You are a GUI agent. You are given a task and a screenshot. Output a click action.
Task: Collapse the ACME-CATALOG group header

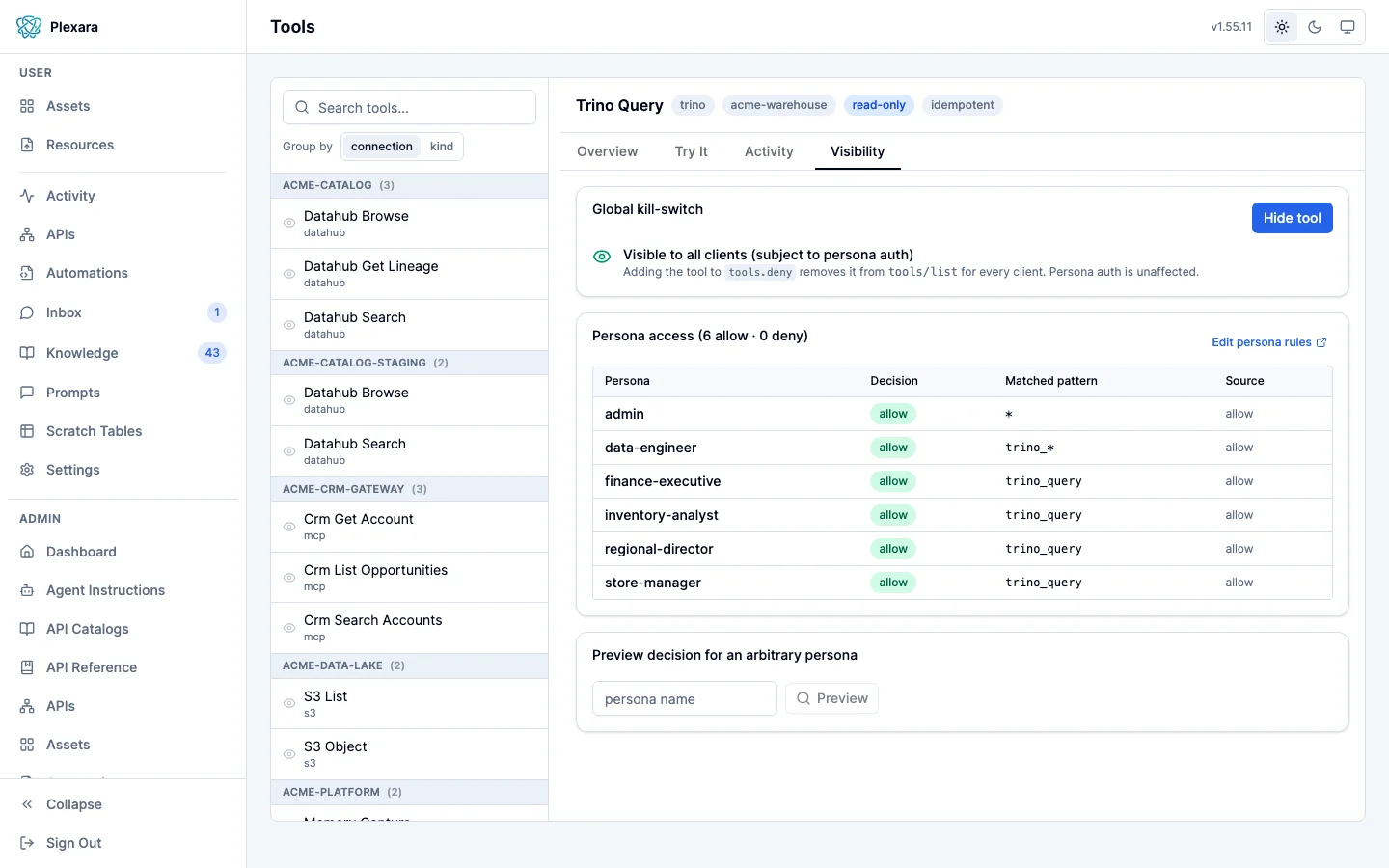click(x=409, y=185)
